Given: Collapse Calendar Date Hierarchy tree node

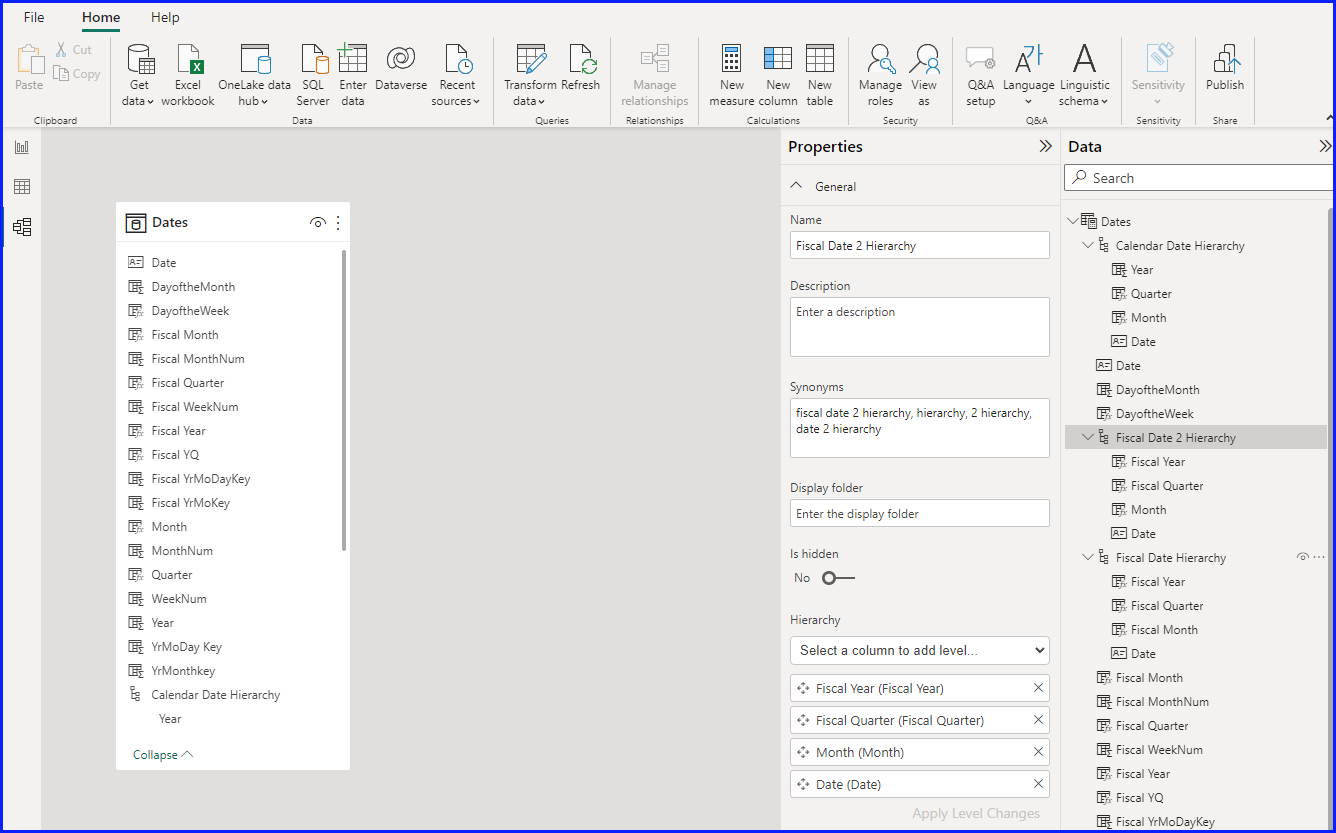Looking at the screenshot, I should pyautogui.click(x=1088, y=246).
